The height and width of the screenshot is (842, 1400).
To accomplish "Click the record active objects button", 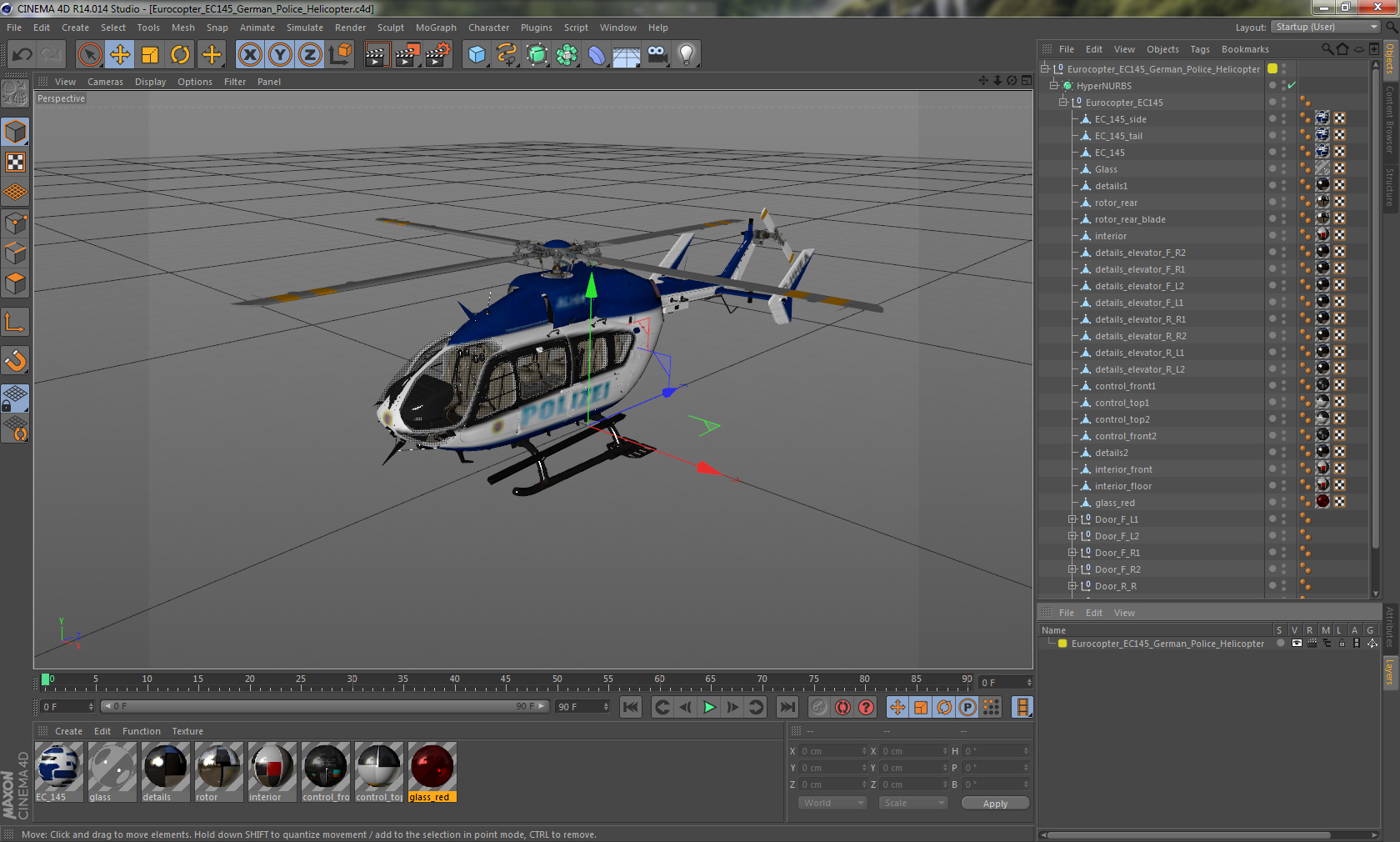I will click(820, 707).
